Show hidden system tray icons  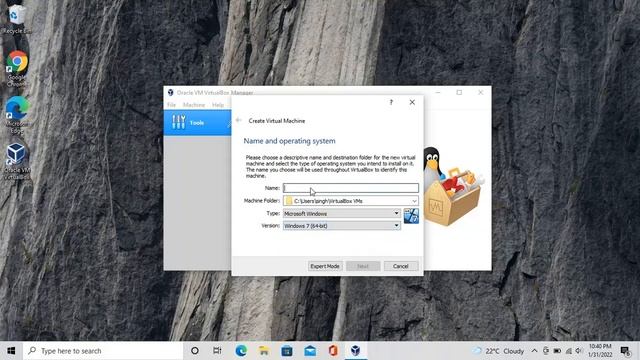tap(534, 351)
